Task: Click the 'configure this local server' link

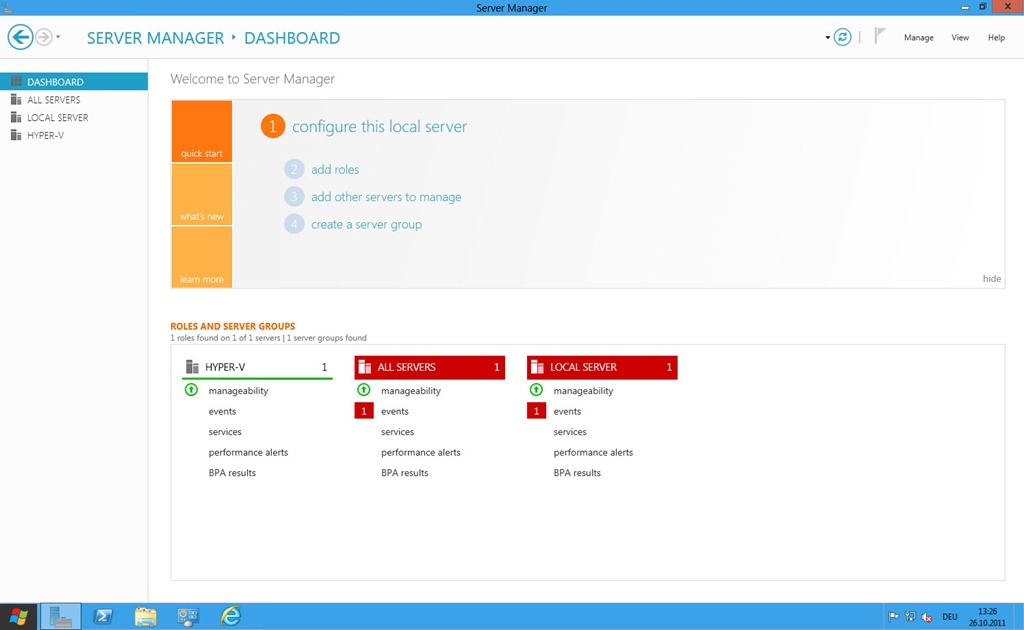Action: point(379,127)
